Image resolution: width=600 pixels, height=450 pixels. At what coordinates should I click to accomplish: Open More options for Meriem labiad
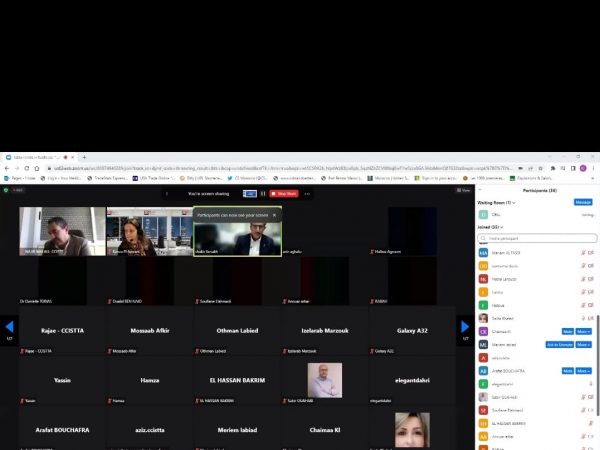click(584, 344)
